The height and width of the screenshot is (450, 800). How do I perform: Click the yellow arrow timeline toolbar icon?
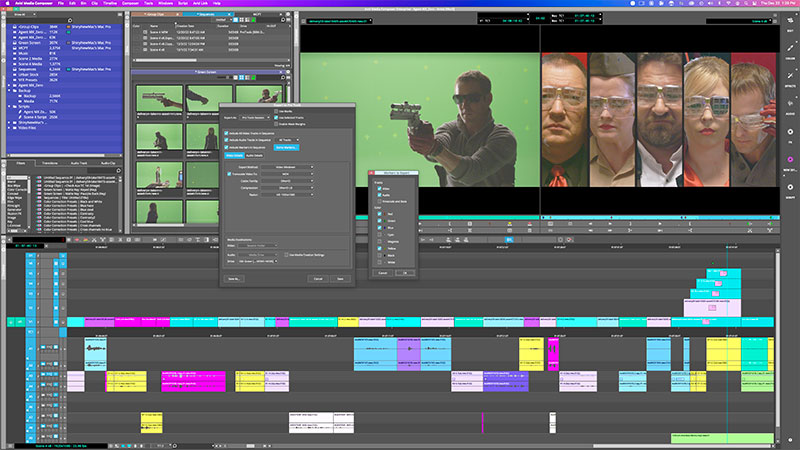pos(86,240)
